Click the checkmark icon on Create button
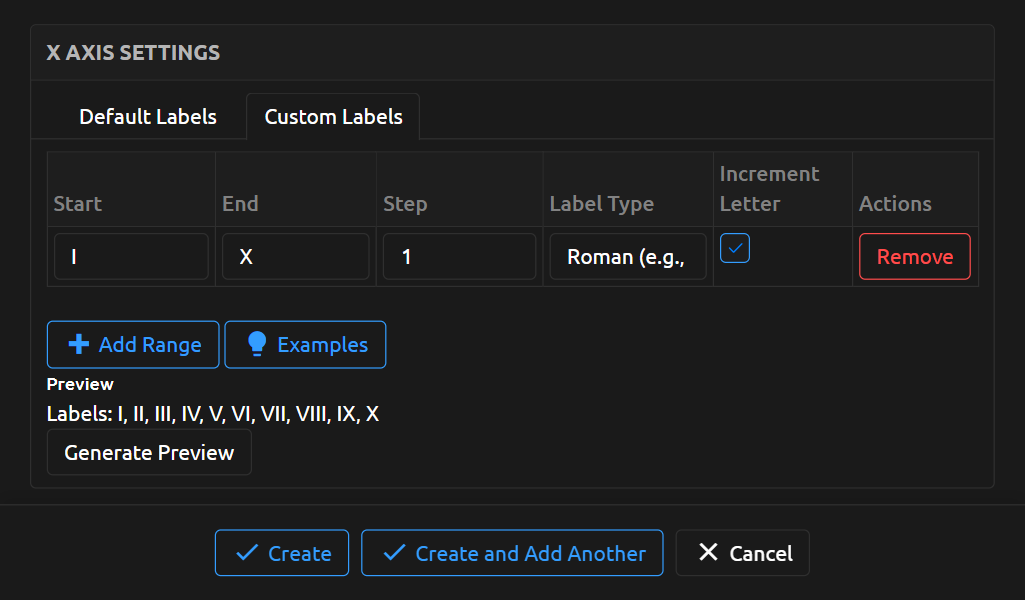1025x600 pixels. (x=245, y=553)
